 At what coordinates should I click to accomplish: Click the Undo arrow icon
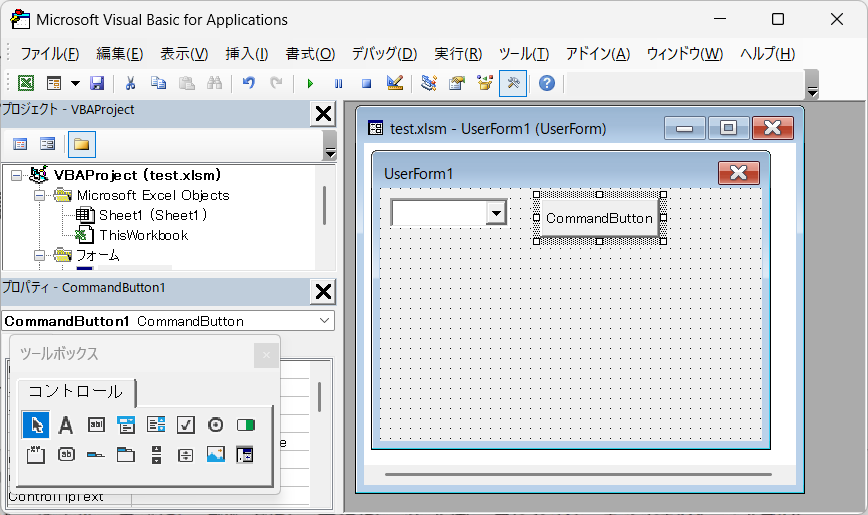click(249, 83)
